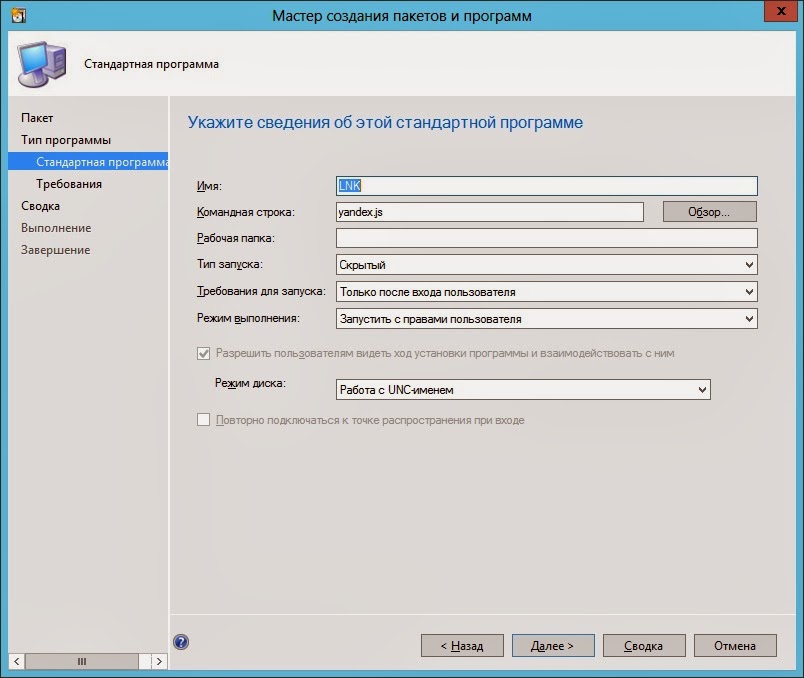Click the Командная строка field with yandex.js
The height and width of the screenshot is (678, 804).
pyautogui.click(x=490, y=212)
